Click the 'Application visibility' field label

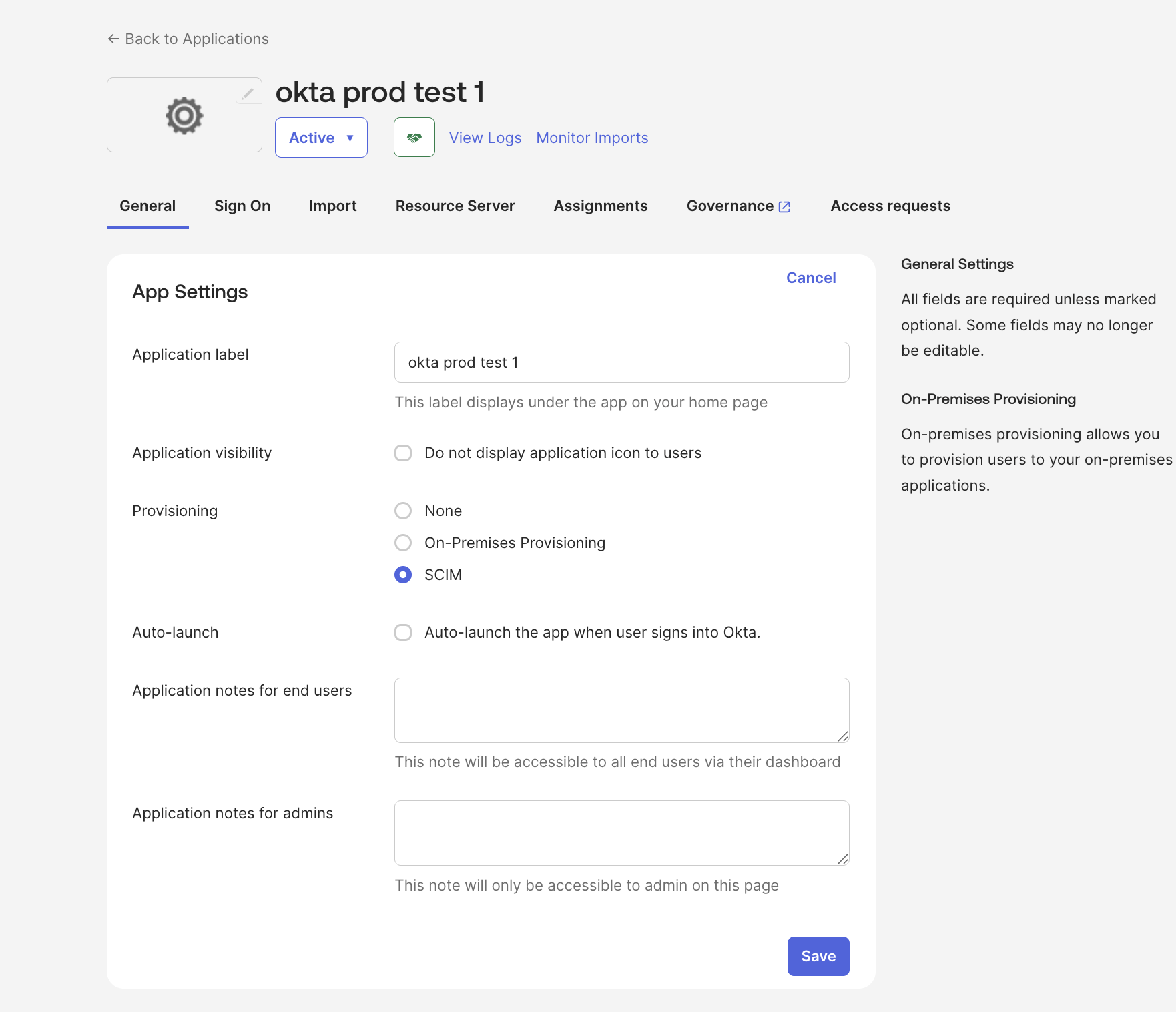click(202, 453)
